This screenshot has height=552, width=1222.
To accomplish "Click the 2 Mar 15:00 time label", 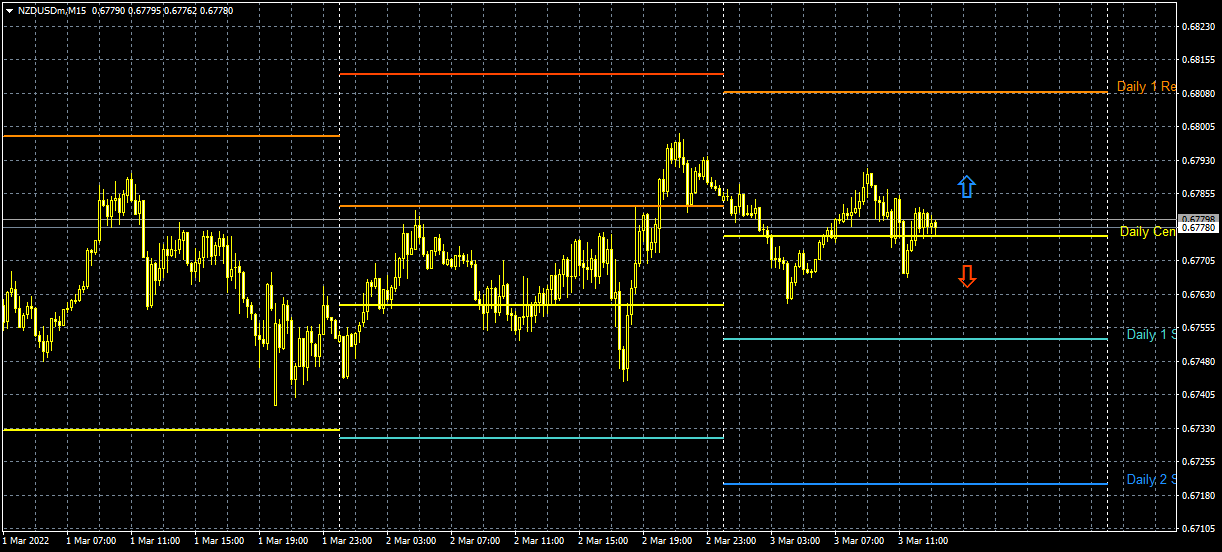I will coord(603,541).
